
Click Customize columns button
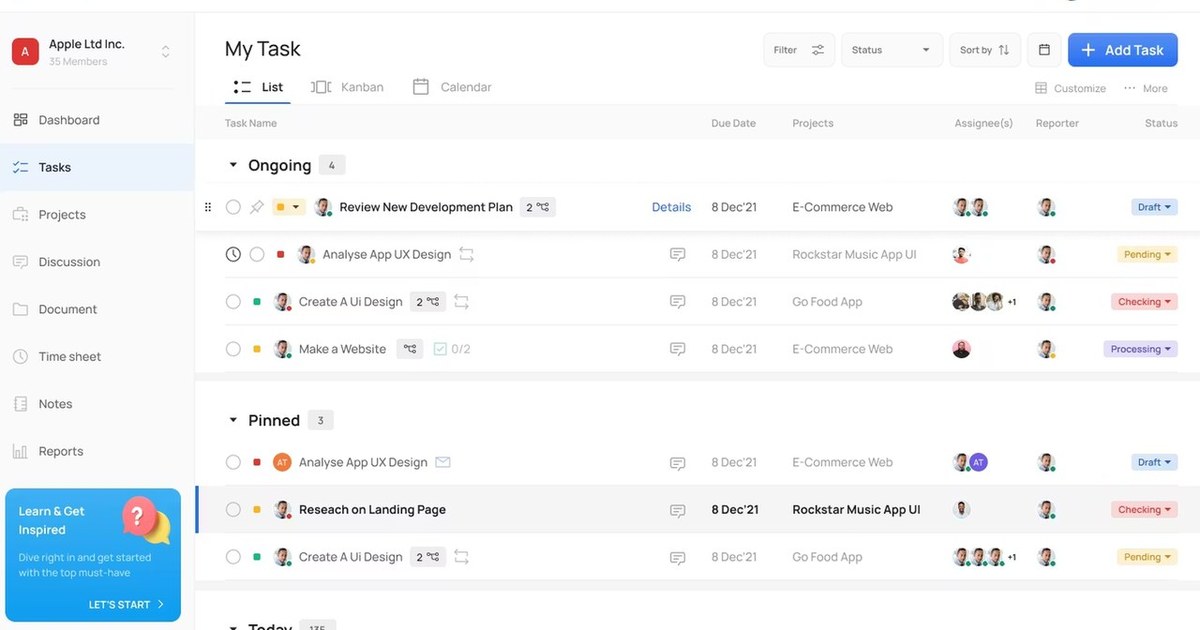click(x=1070, y=88)
